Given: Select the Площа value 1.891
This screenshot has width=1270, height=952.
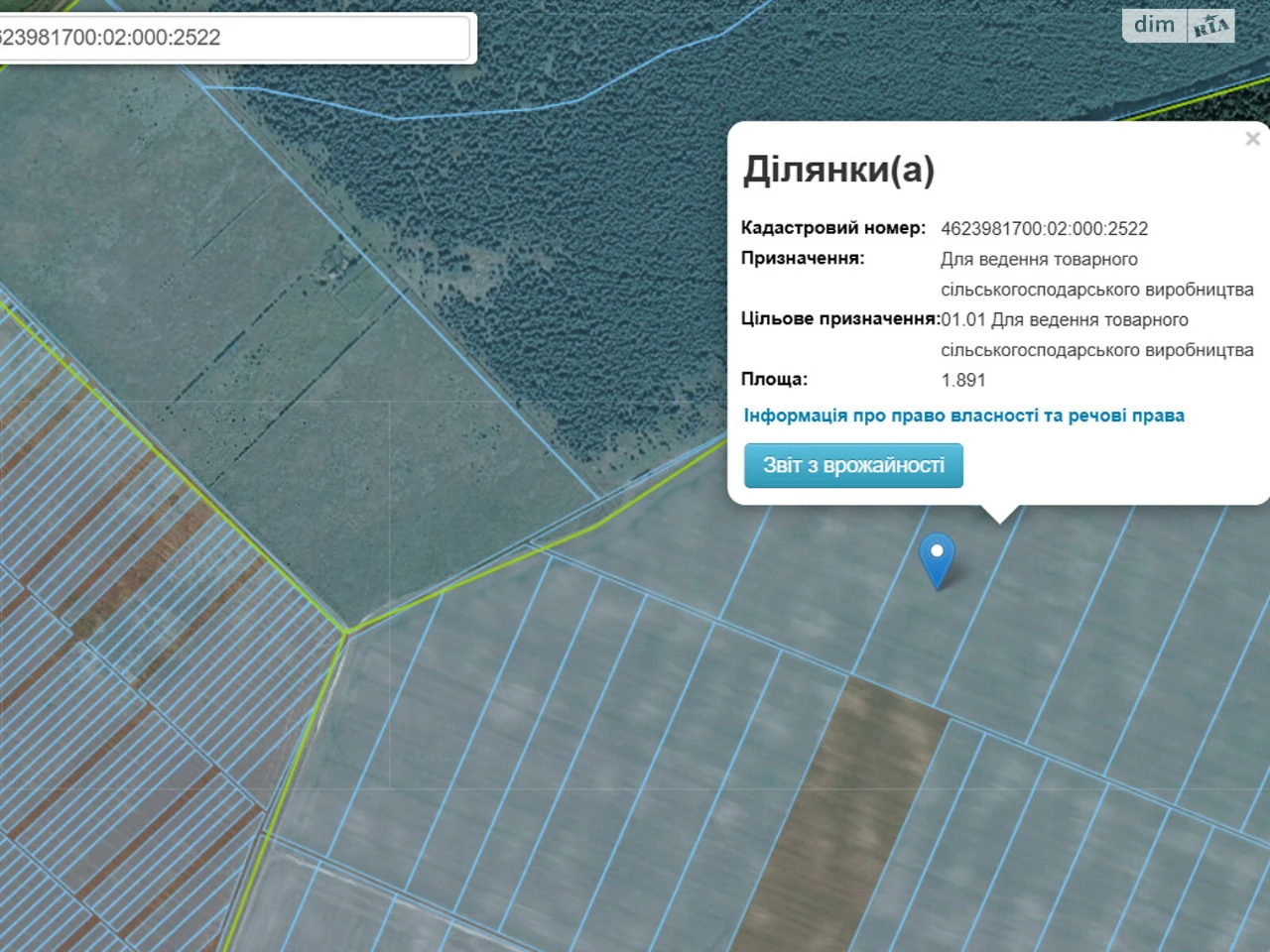Looking at the screenshot, I should point(963,380).
